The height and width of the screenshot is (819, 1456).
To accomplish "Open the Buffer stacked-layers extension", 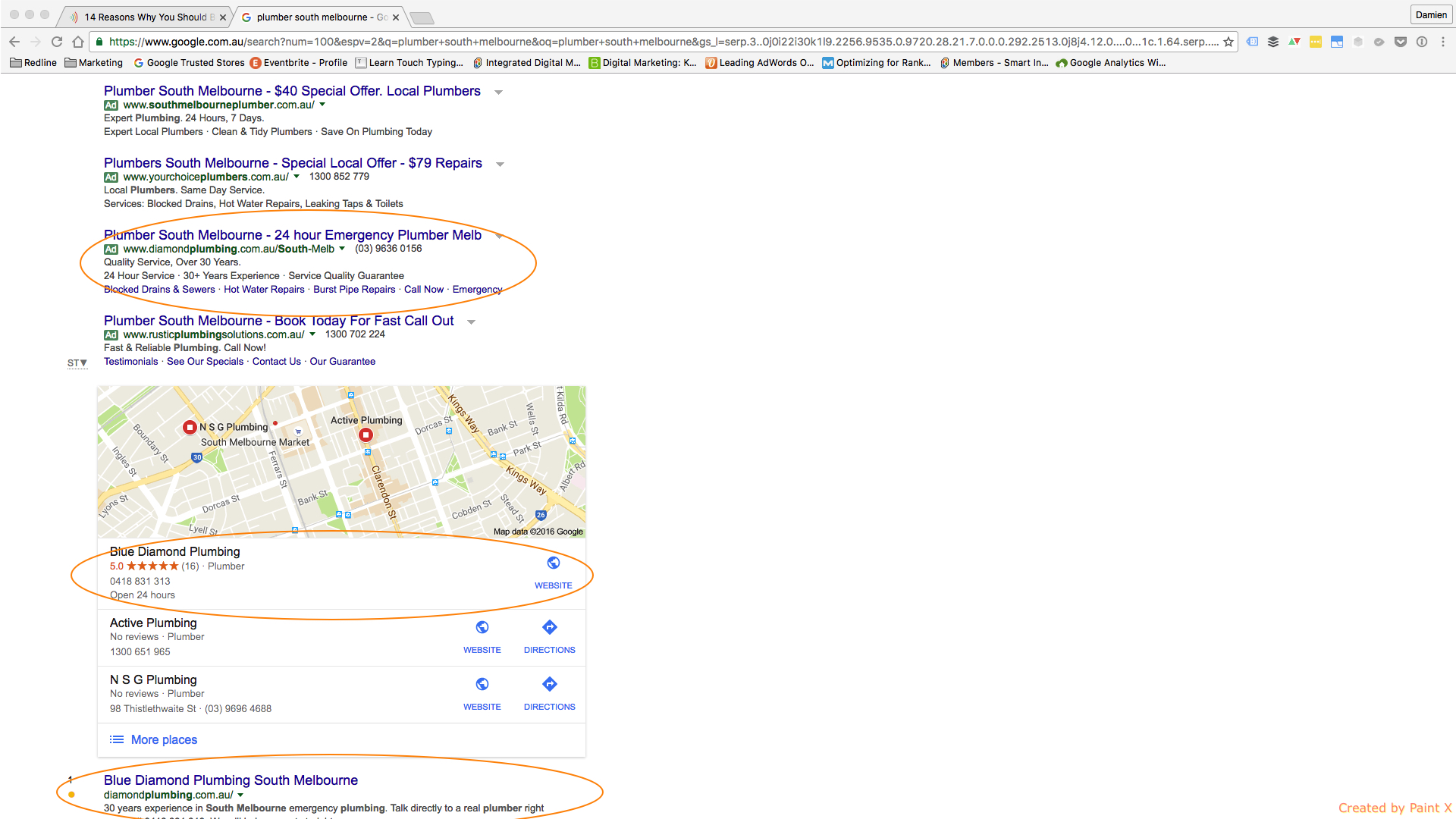I will pyautogui.click(x=1273, y=42).
